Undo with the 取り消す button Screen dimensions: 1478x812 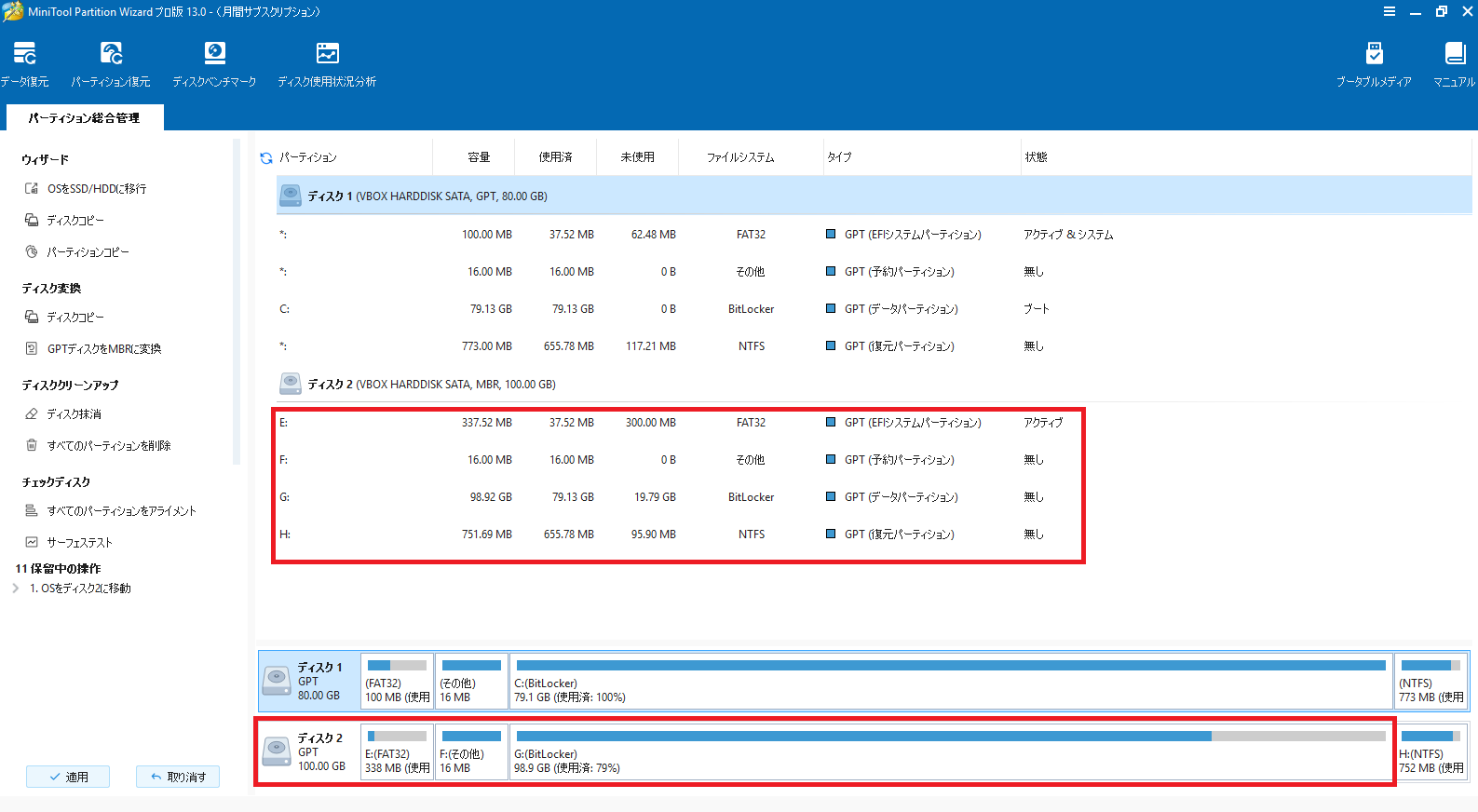click(x=178, y=777)
